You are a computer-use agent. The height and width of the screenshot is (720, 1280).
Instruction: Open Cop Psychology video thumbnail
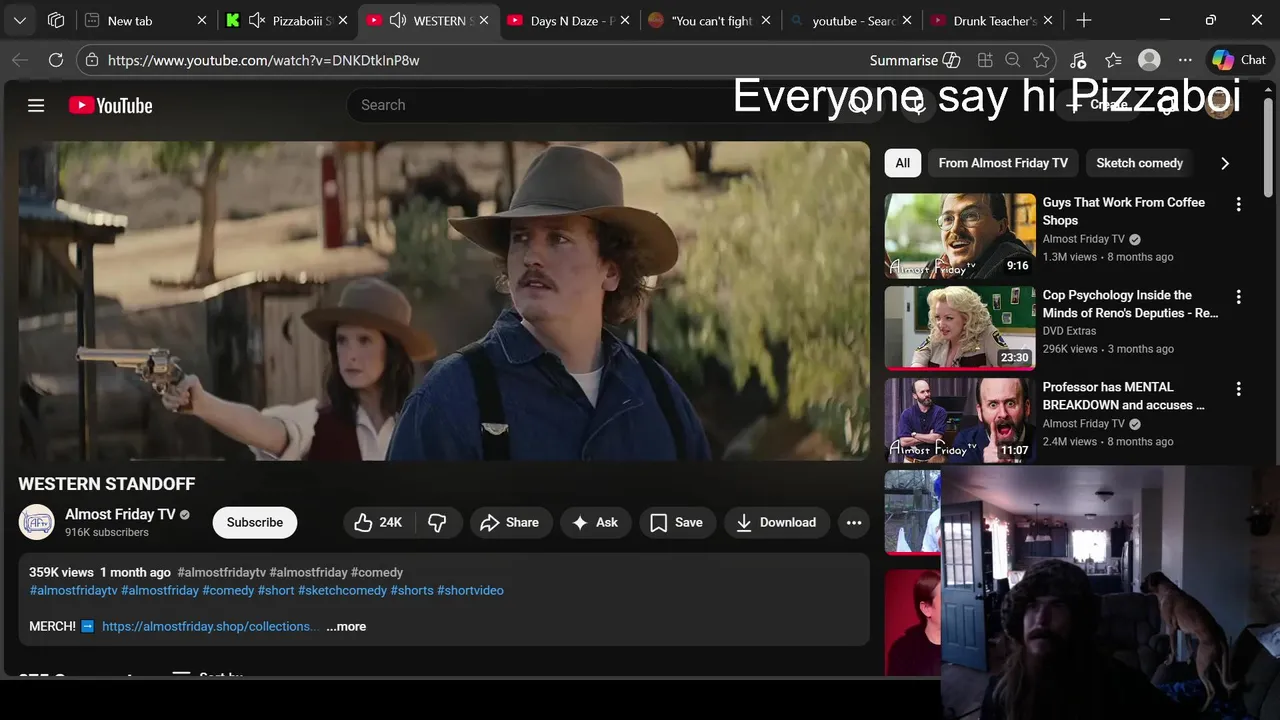pyautogui.click(x=960, y=328)
